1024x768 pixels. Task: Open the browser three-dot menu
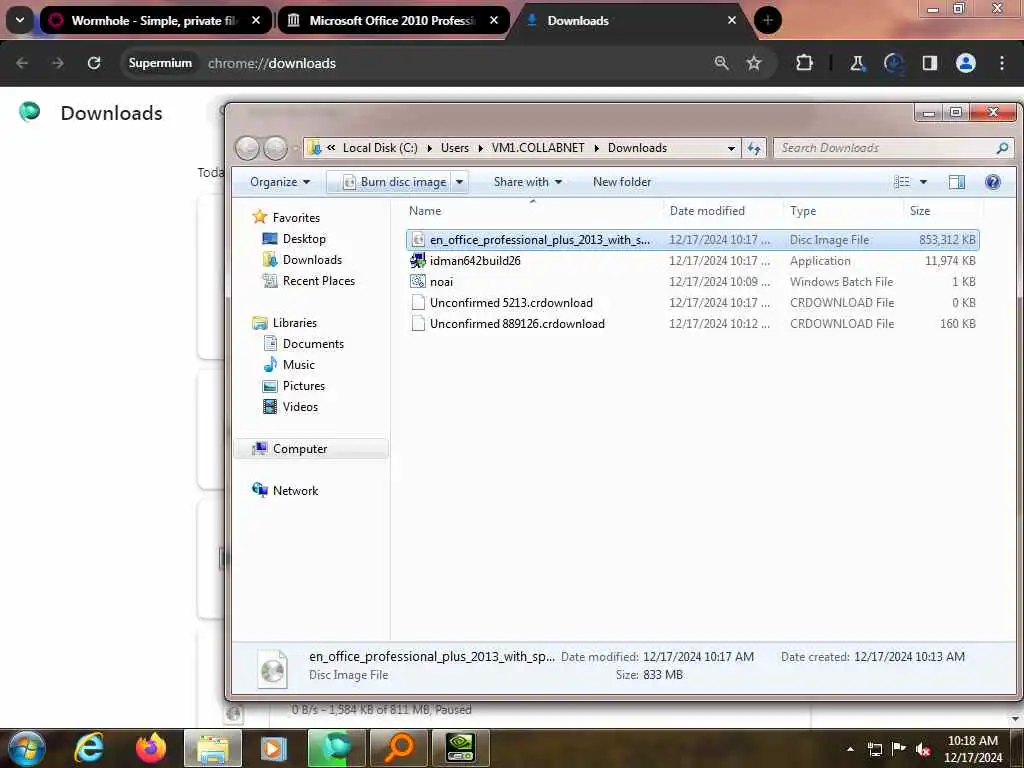[x=1002, y=63]
